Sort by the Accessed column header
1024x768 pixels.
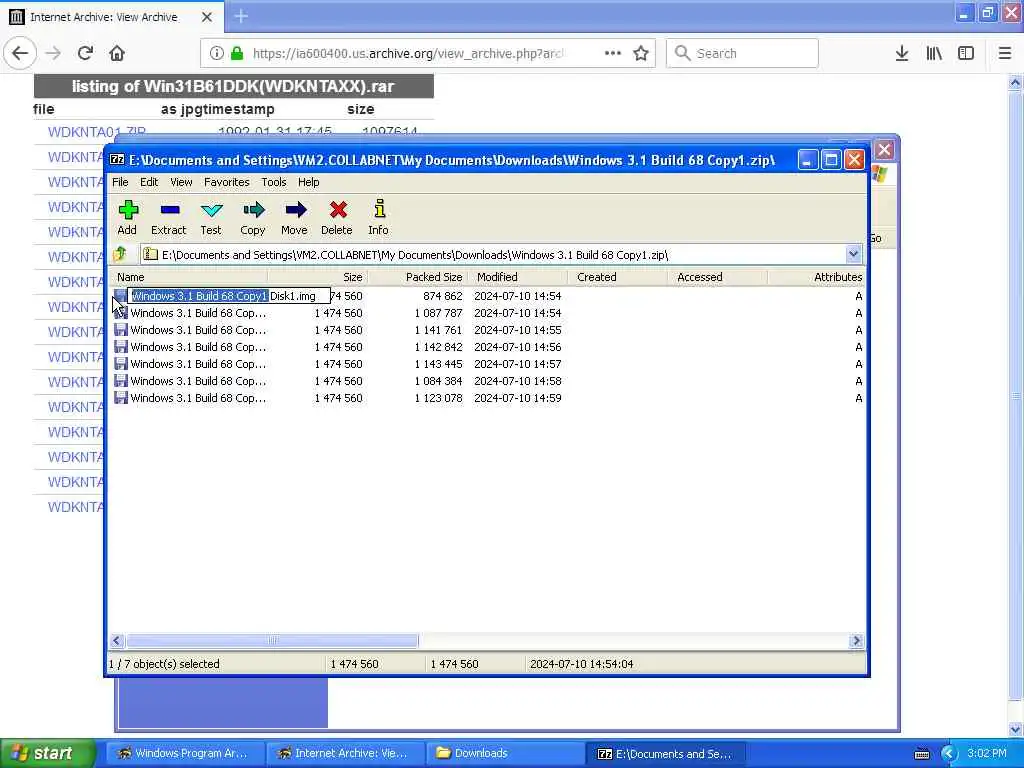pyautogui.click(x=718, y=277)
